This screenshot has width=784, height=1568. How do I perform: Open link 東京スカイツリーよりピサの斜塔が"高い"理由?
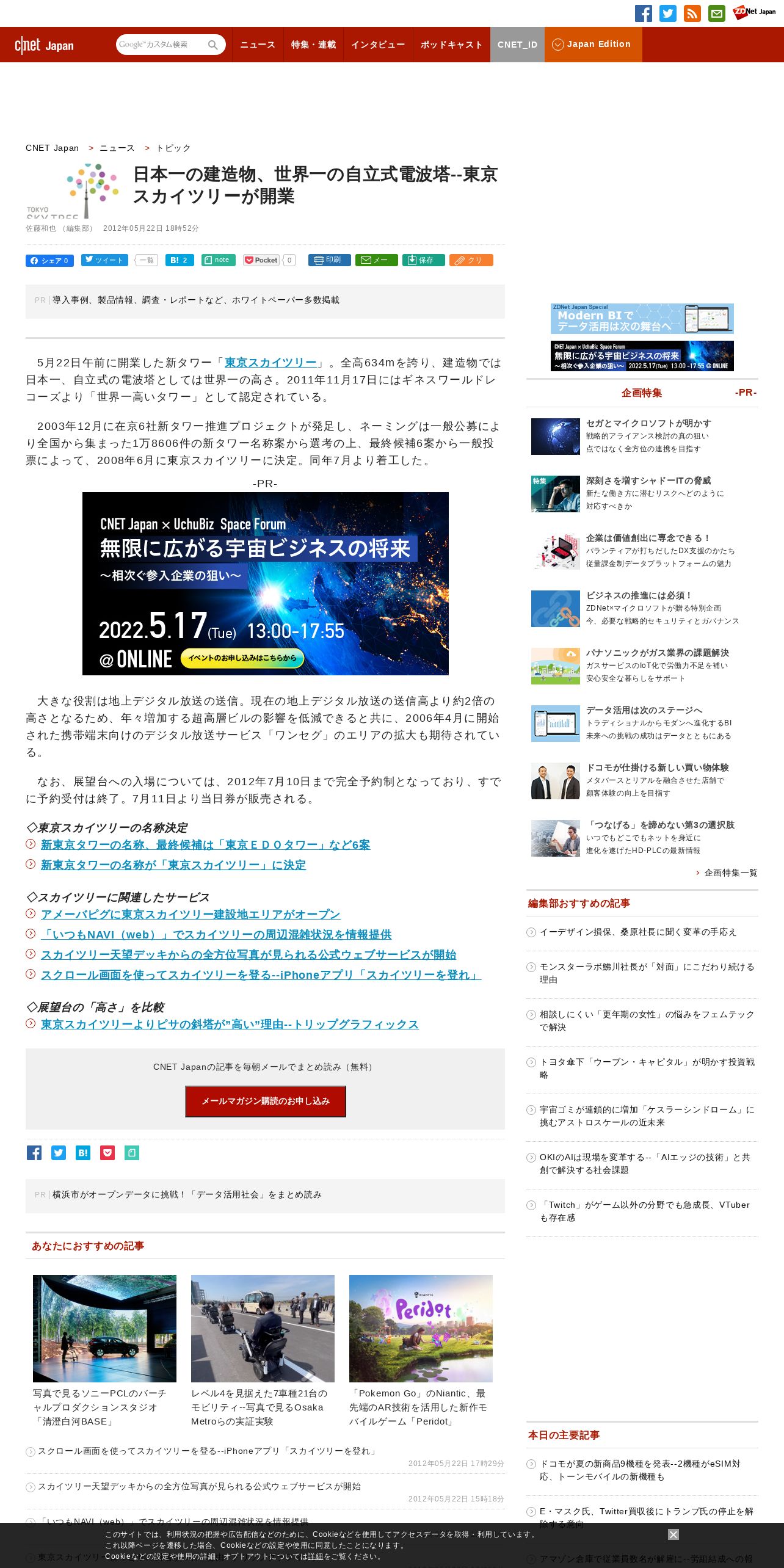pos(230,1024)
